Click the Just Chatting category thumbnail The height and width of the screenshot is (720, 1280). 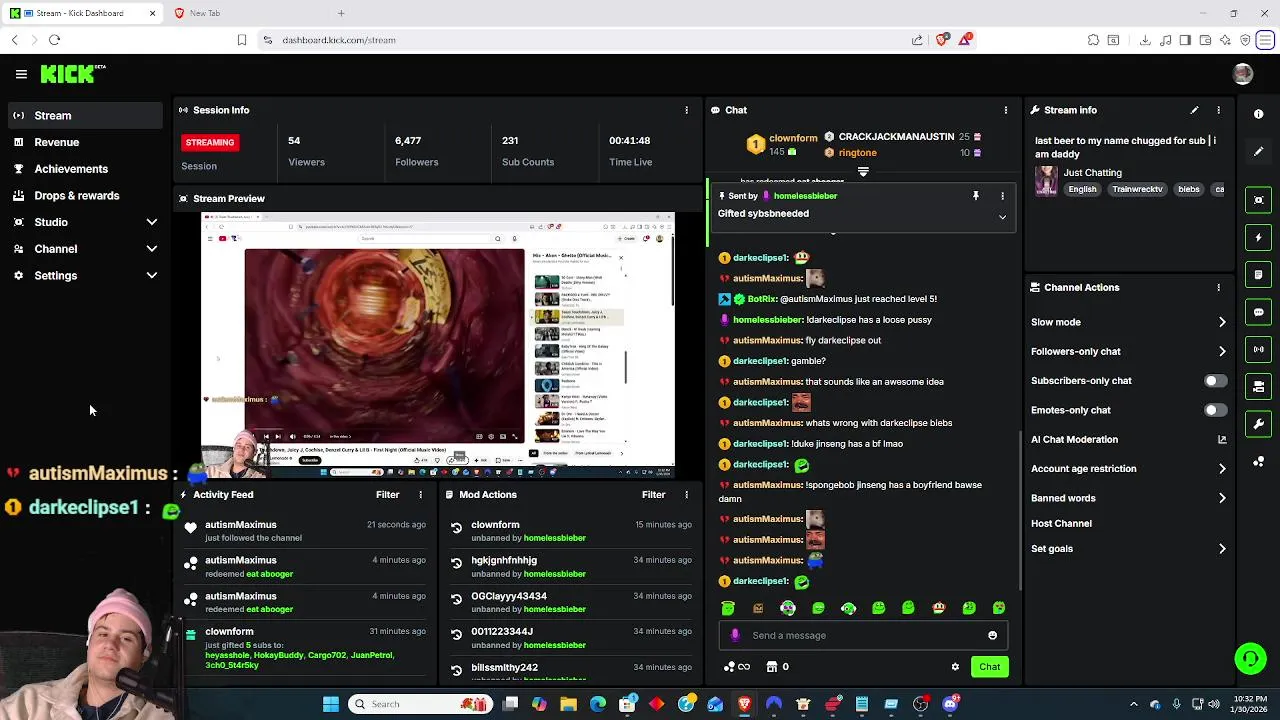(x=1046, y=181)
